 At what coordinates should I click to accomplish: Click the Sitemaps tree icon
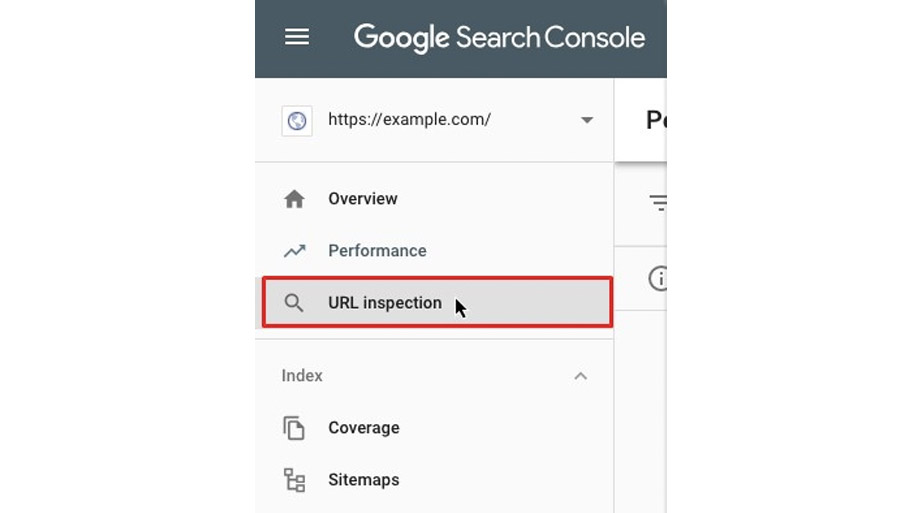[x=294, y=480]
